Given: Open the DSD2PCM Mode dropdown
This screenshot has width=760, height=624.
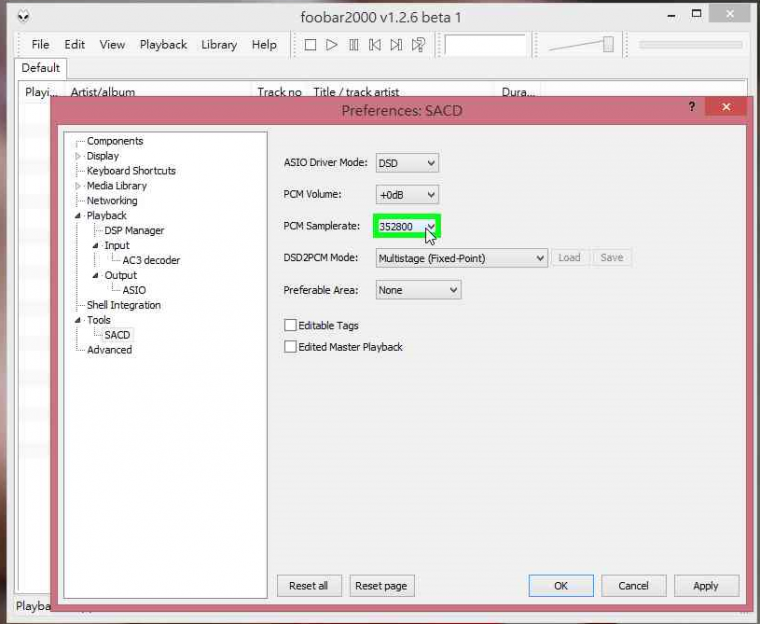Looking at the screenshot, I should (x=461, y=258).
